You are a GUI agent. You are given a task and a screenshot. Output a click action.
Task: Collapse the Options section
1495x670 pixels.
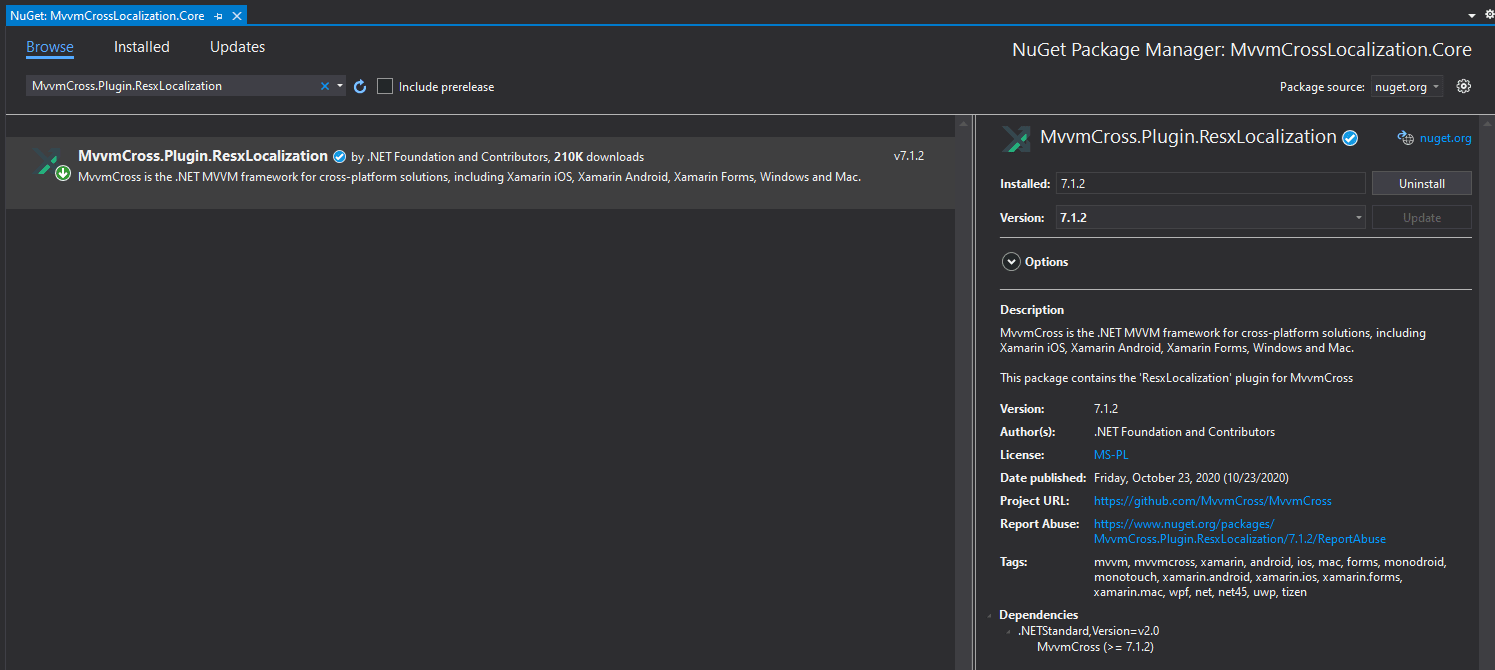tap(1011, 261)
